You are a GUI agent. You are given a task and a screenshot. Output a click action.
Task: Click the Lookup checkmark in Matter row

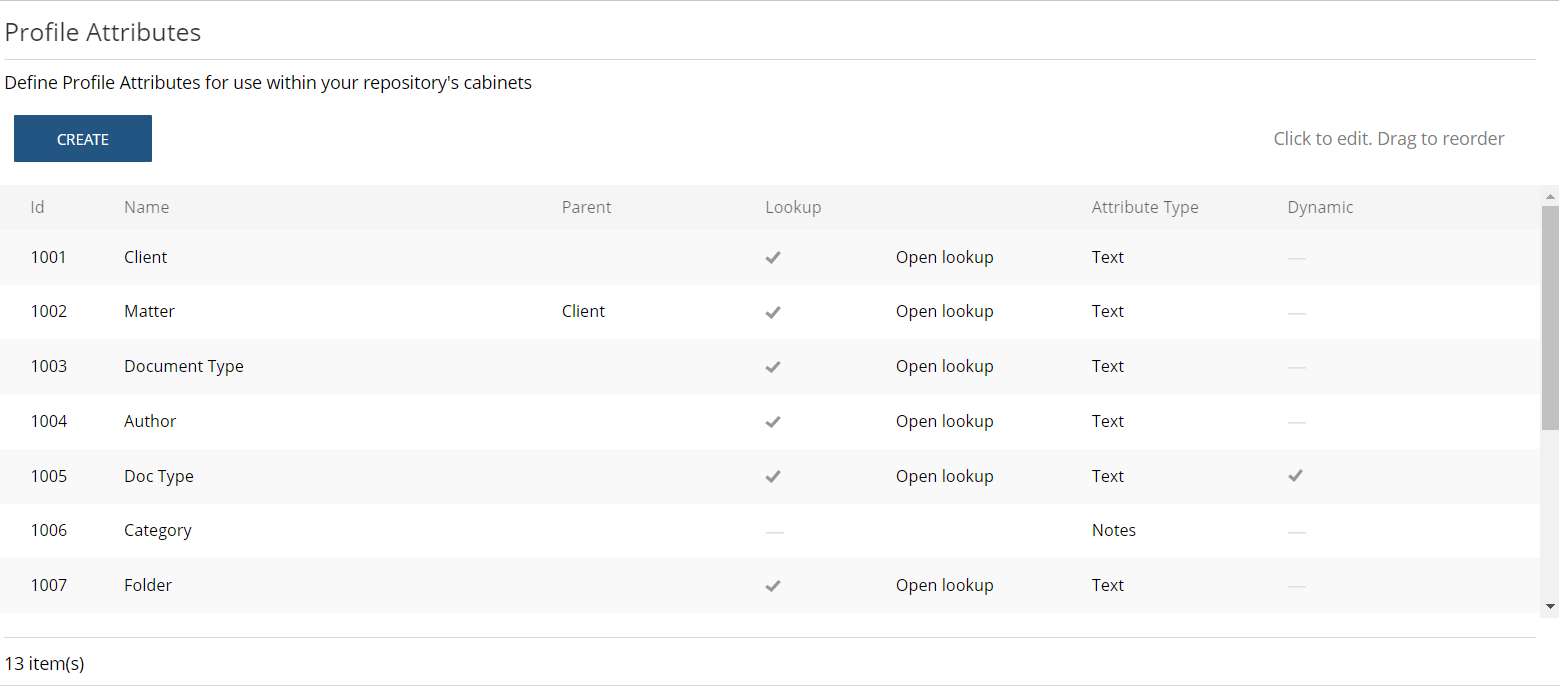(773, 312)
